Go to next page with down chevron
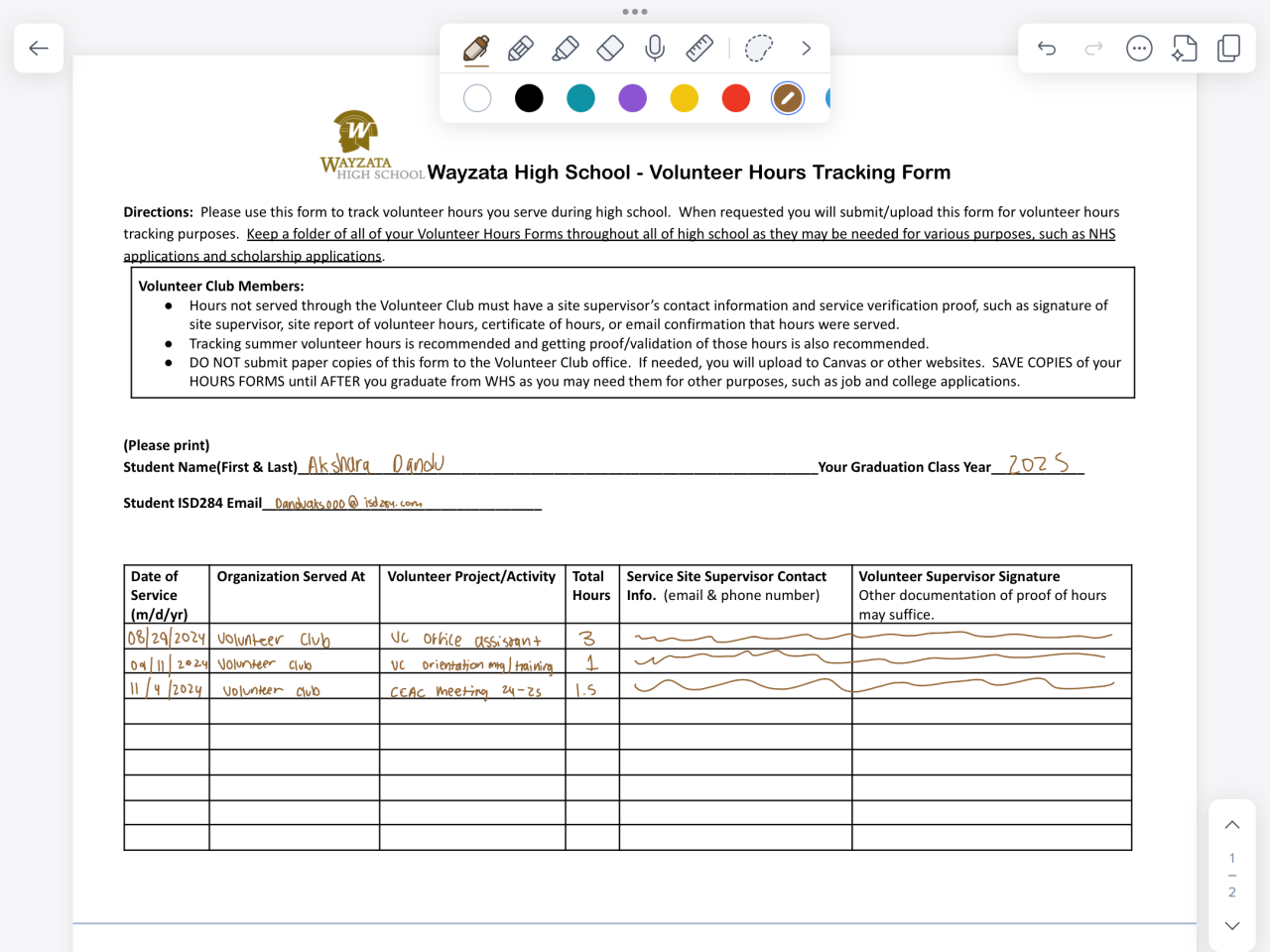Image resolution: width=1270 pixels, height=952 pixels. (1232, 926)
